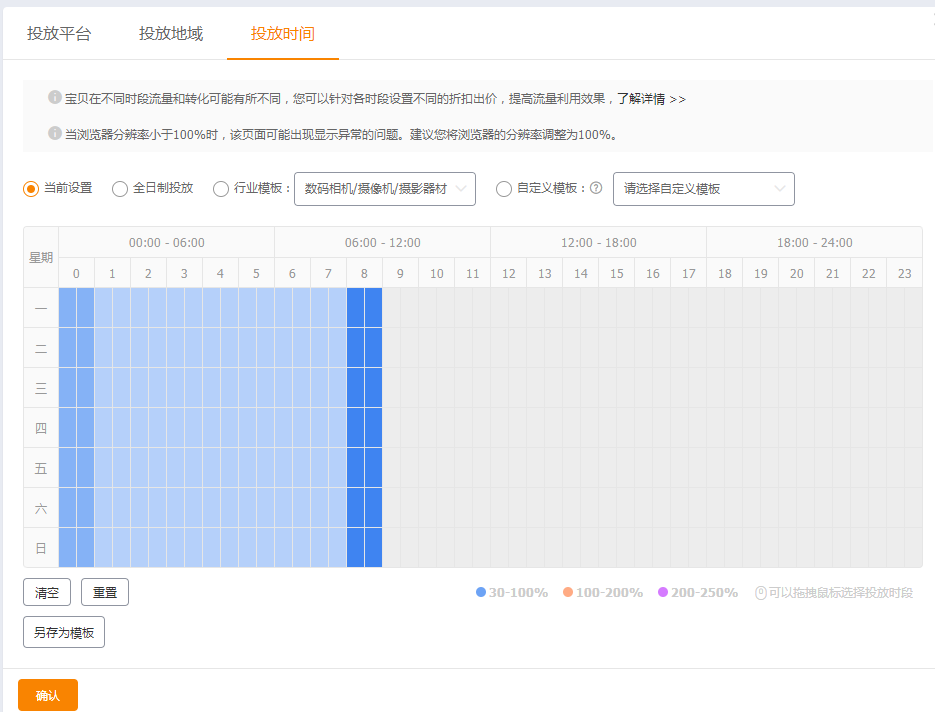Image resolution: width=935 pixels, height=712 pixels.
Task: Click the chevron on the industry template dropdown
Action: 460,189
